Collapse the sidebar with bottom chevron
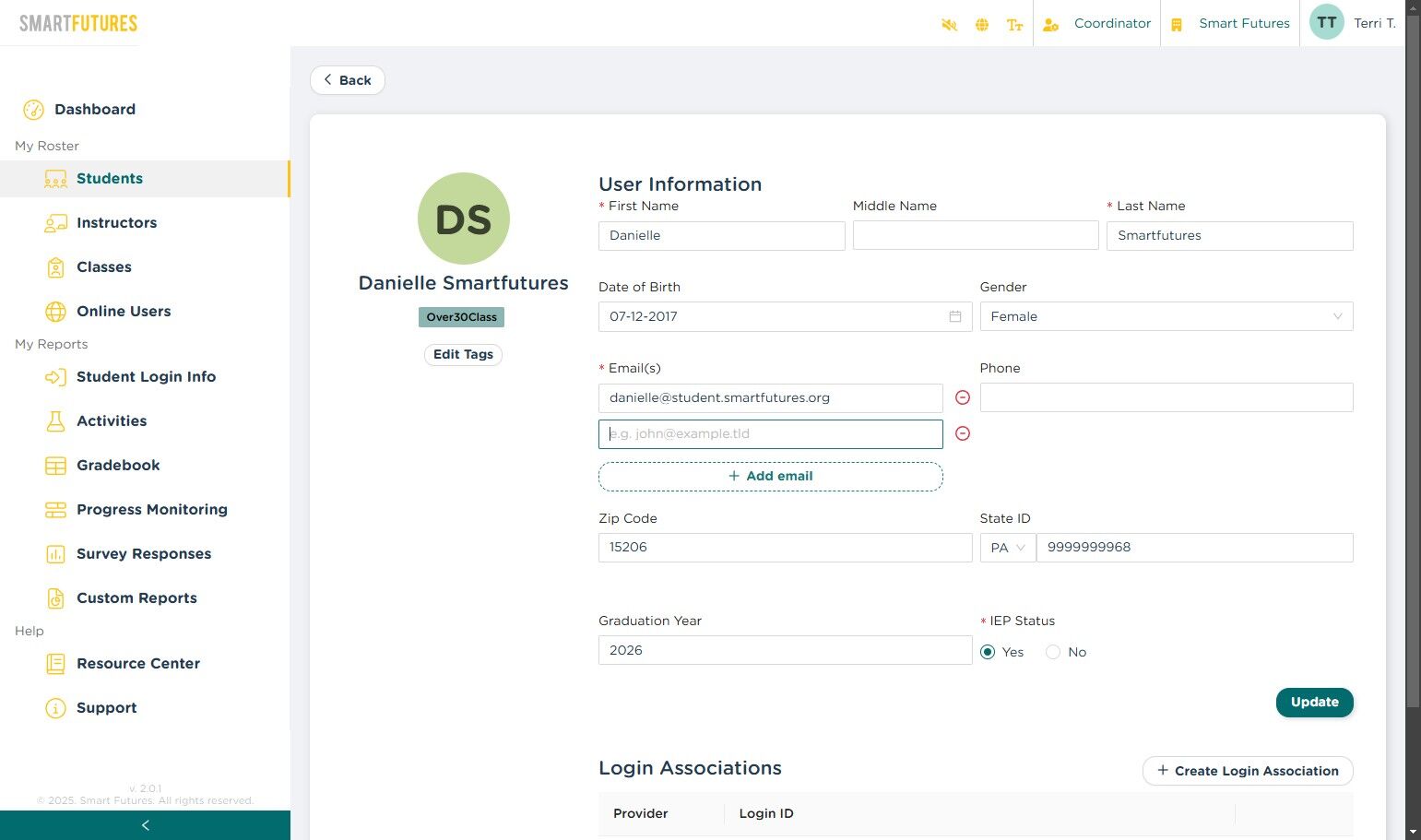This screenshot has height=840, width=1421. 145,825
